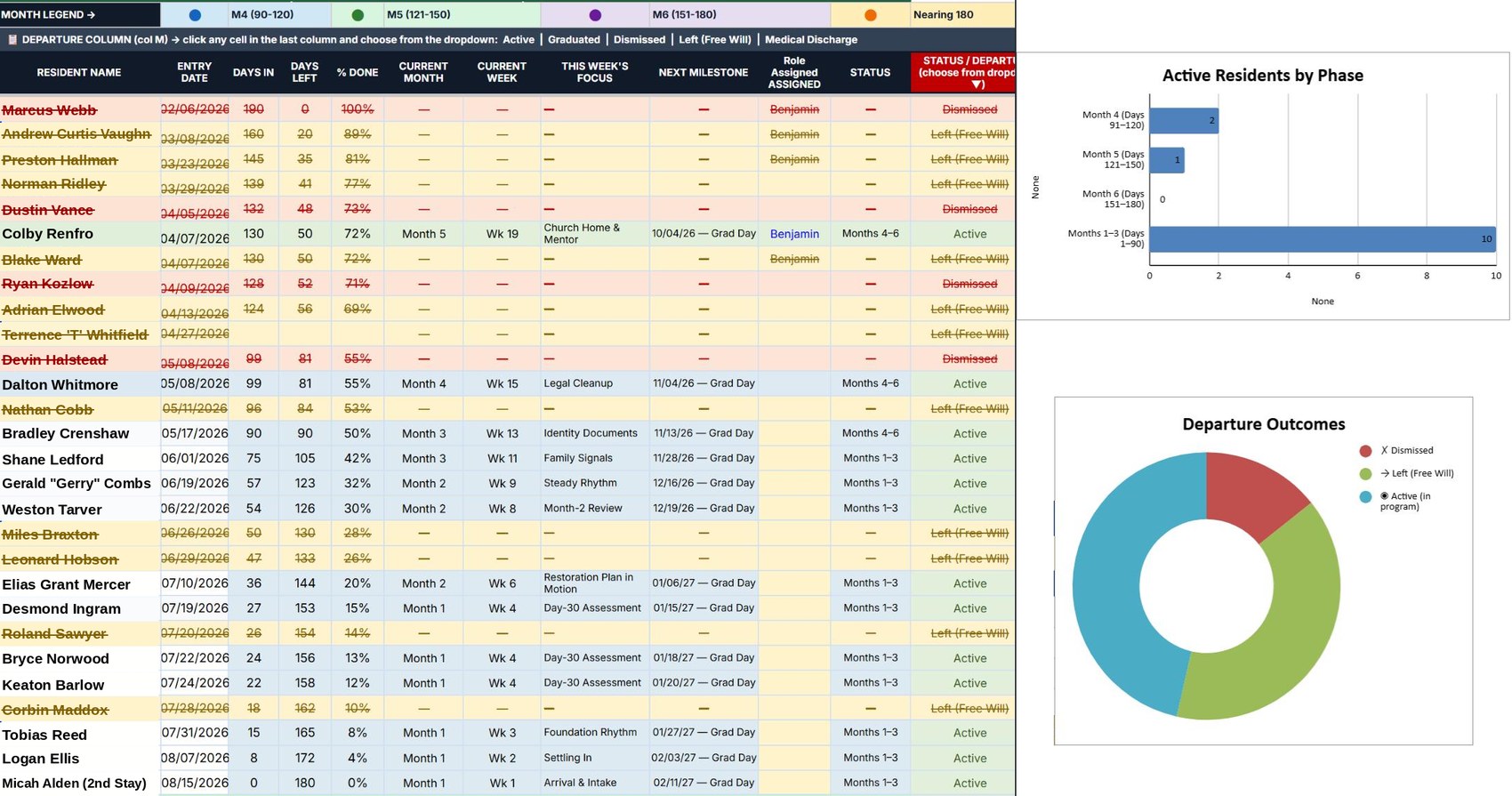Click Colby Renfro's Benjamin role link
This screenshot has height=796, width=1512.
click(794, 234)
